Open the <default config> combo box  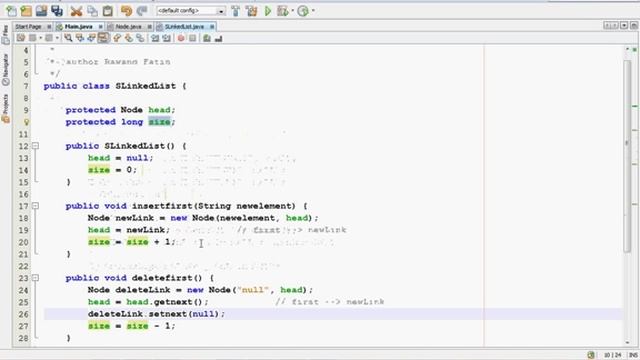[191, 11]
